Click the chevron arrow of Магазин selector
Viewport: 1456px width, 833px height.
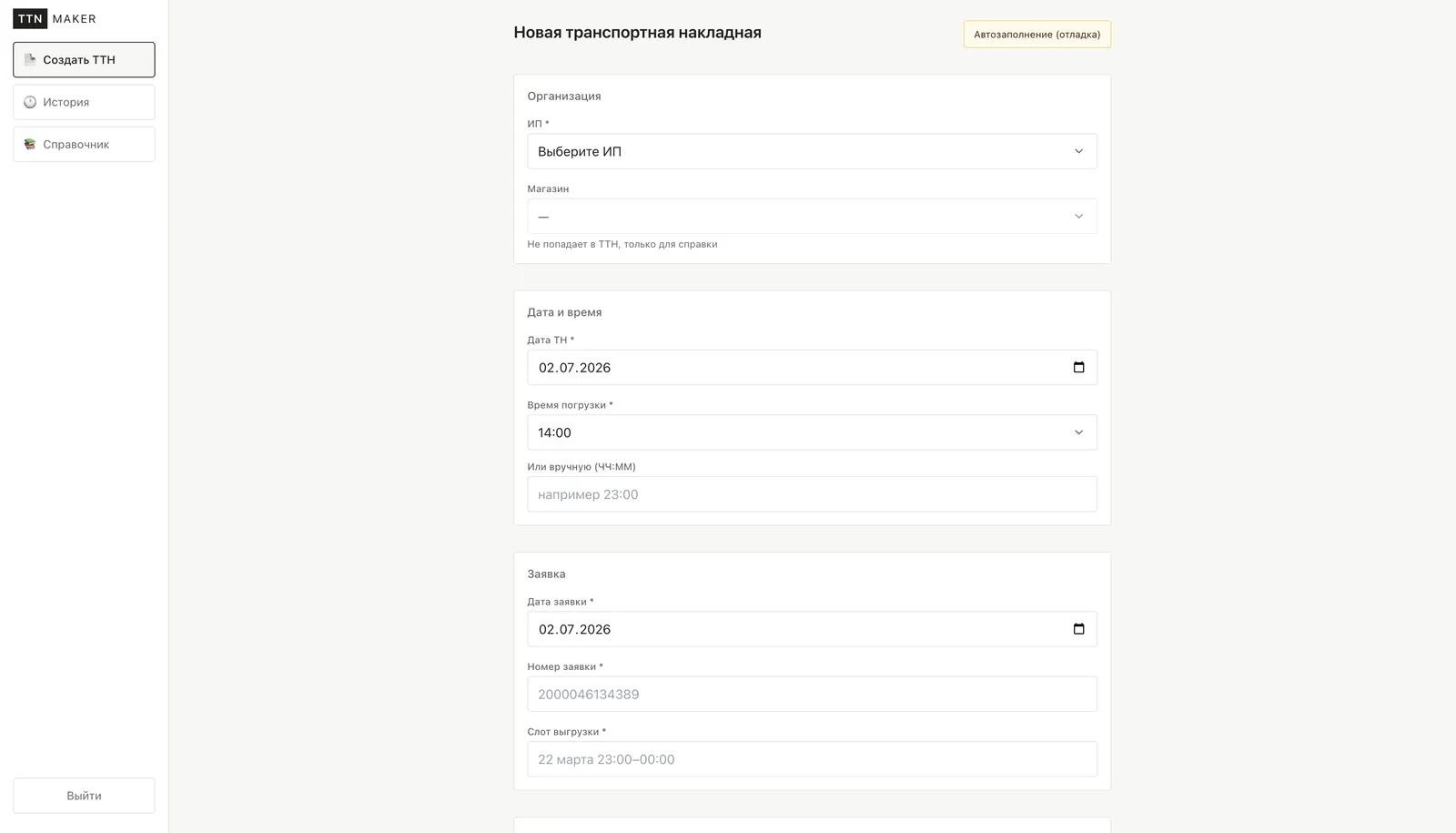coord(1078,217)
